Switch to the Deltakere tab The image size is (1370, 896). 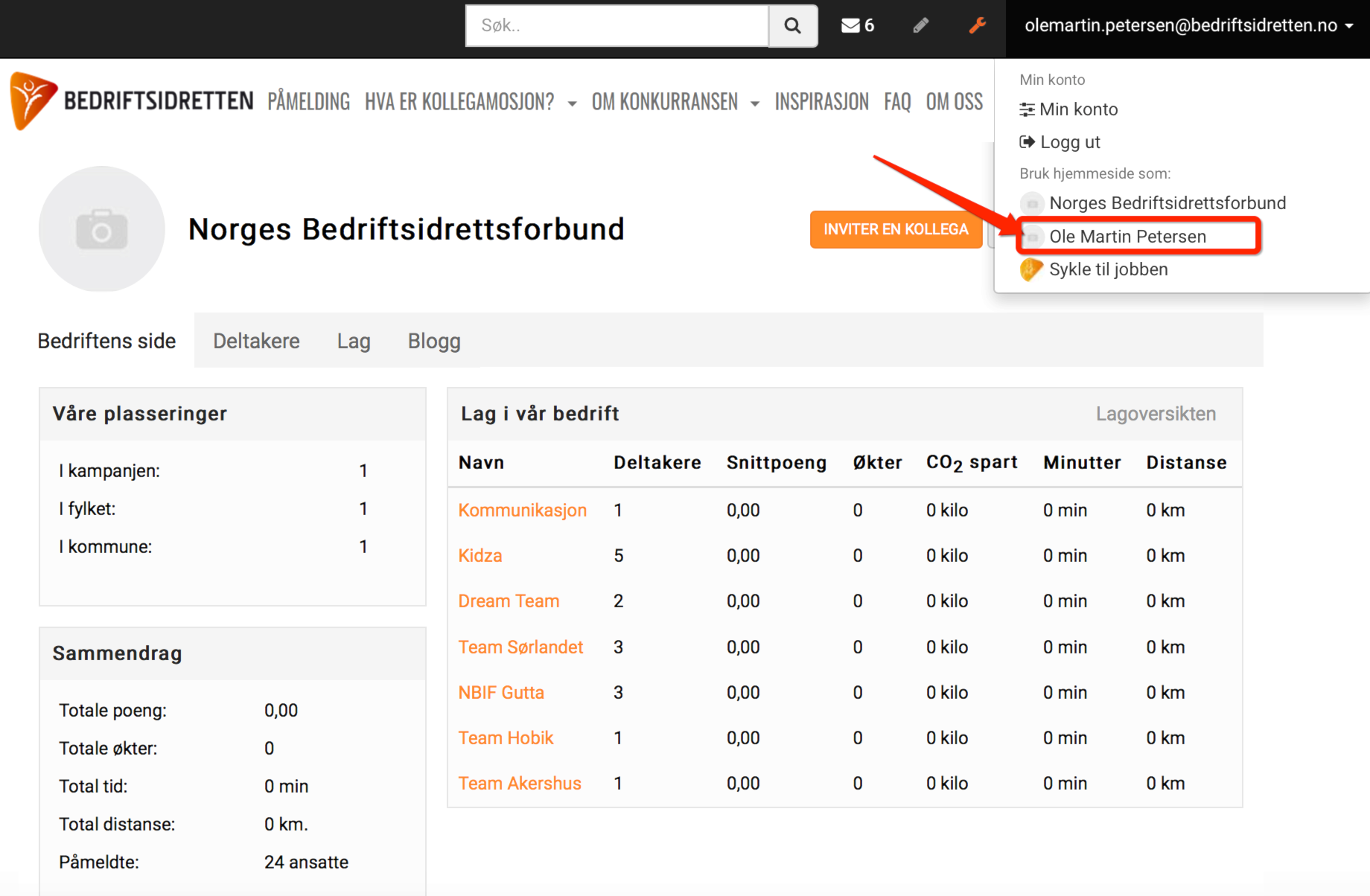tap(256, 341)
